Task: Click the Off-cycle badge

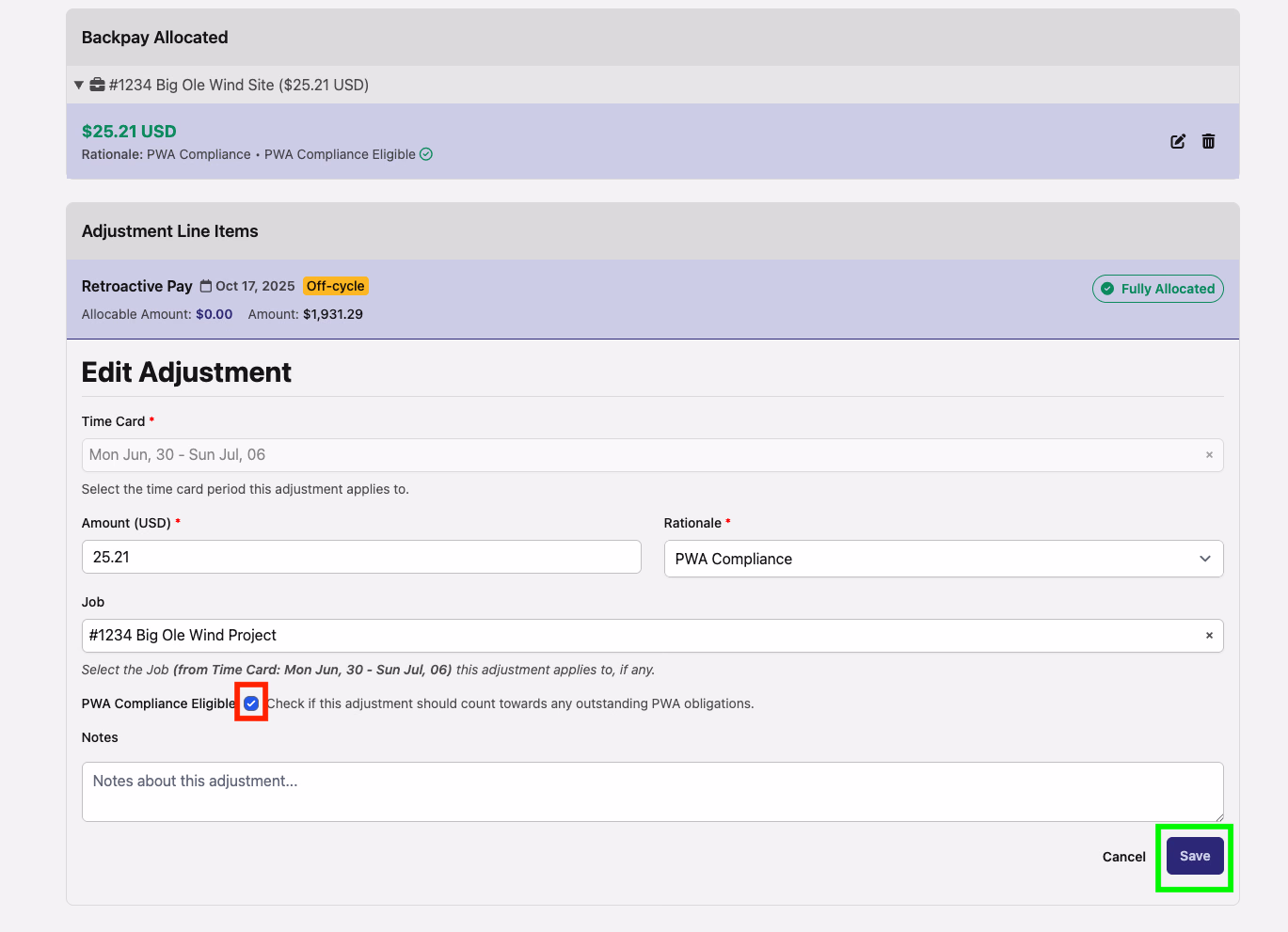Action: click(x=335, y=286)
